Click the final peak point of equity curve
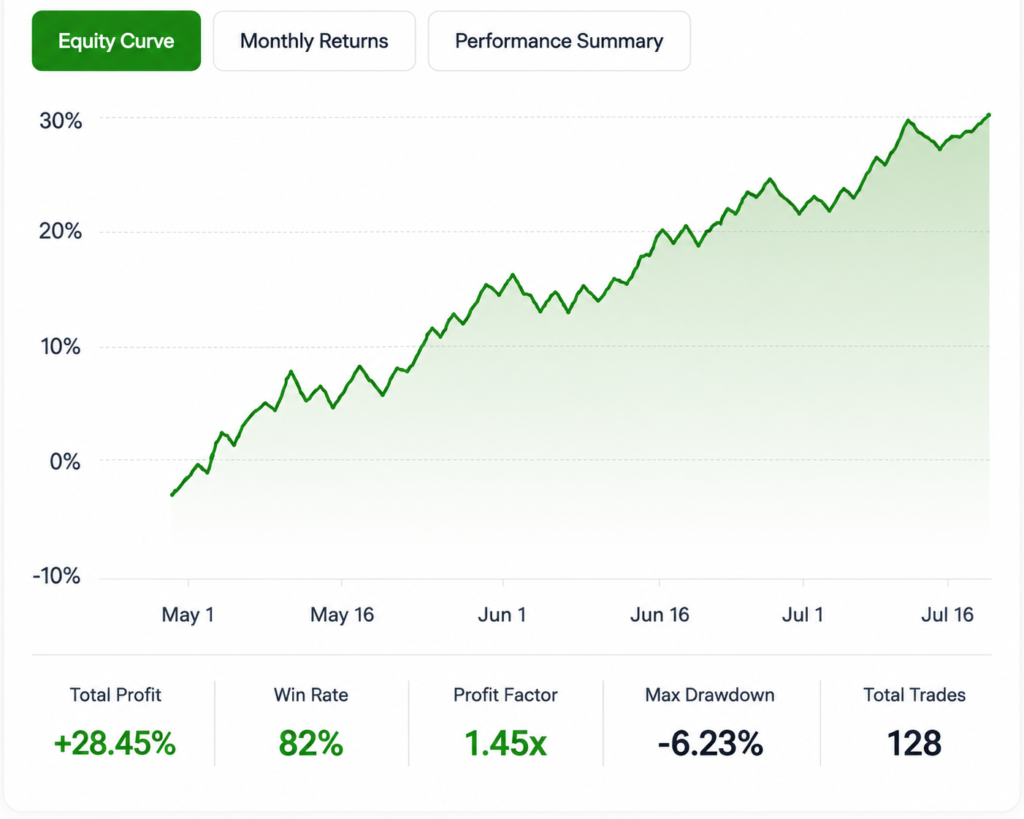1024x819 pixels. [x=989, y=115]
